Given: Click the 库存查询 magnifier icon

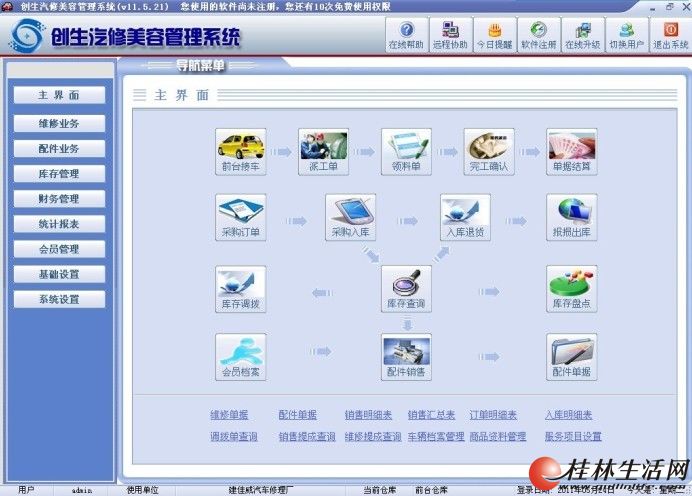Looking at the screenshot, I should tap(406, 289).
